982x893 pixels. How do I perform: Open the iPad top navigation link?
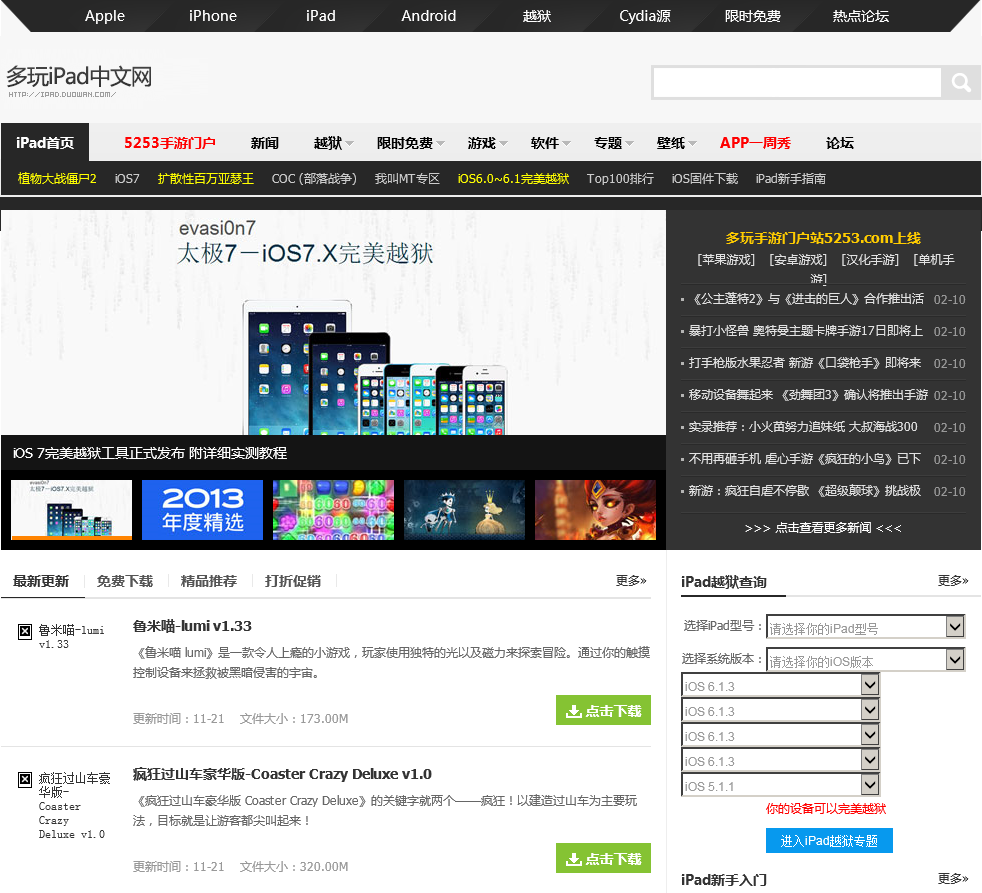pyautogui.click(x=321, y=16)
